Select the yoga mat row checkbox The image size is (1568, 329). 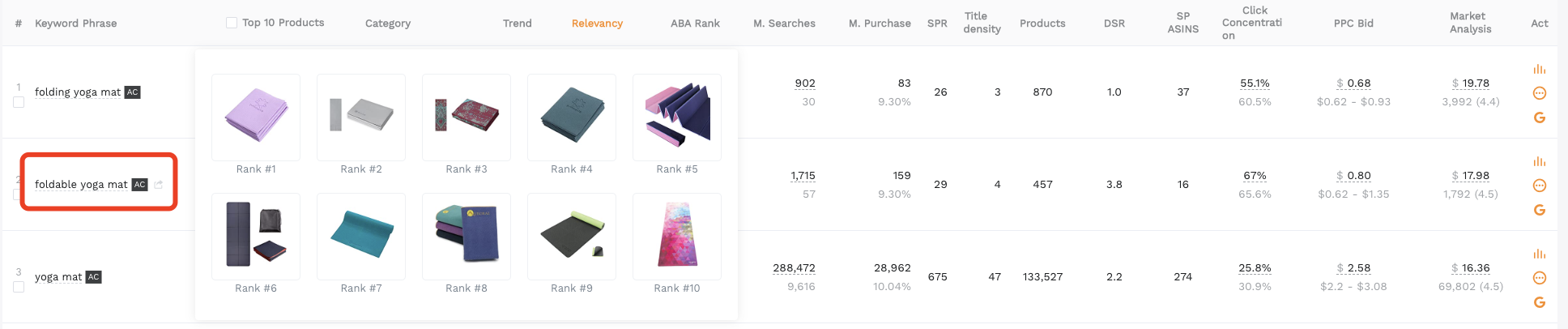tap(19, 287)
